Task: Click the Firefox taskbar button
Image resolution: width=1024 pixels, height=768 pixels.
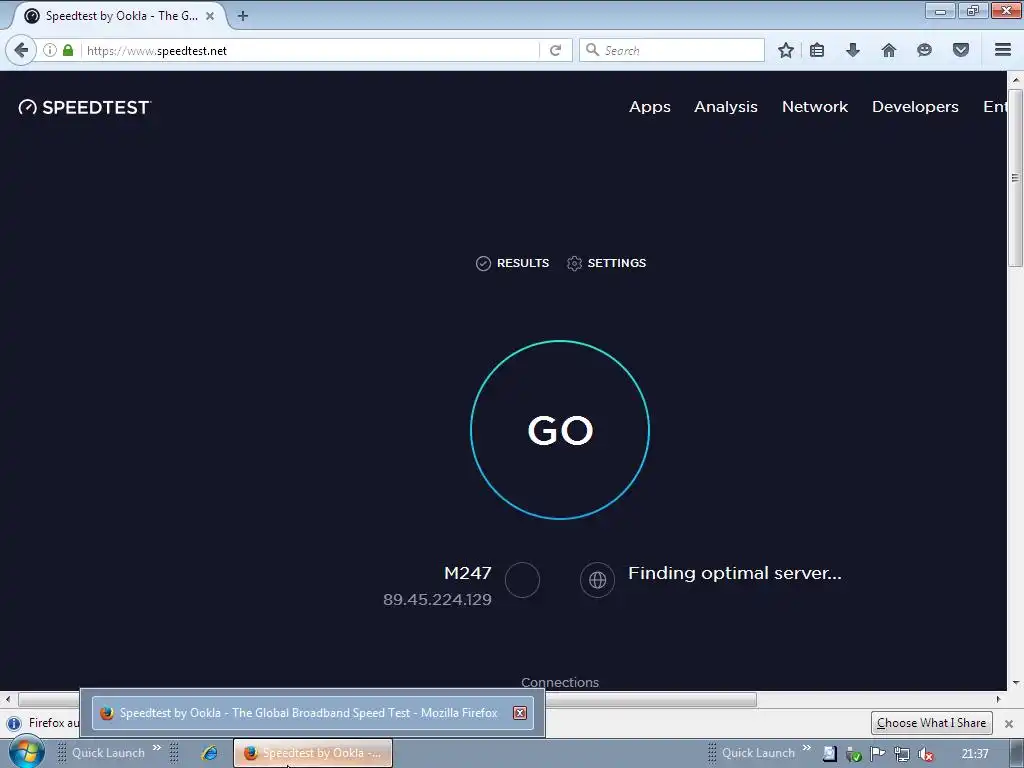Action: (313, 753)
